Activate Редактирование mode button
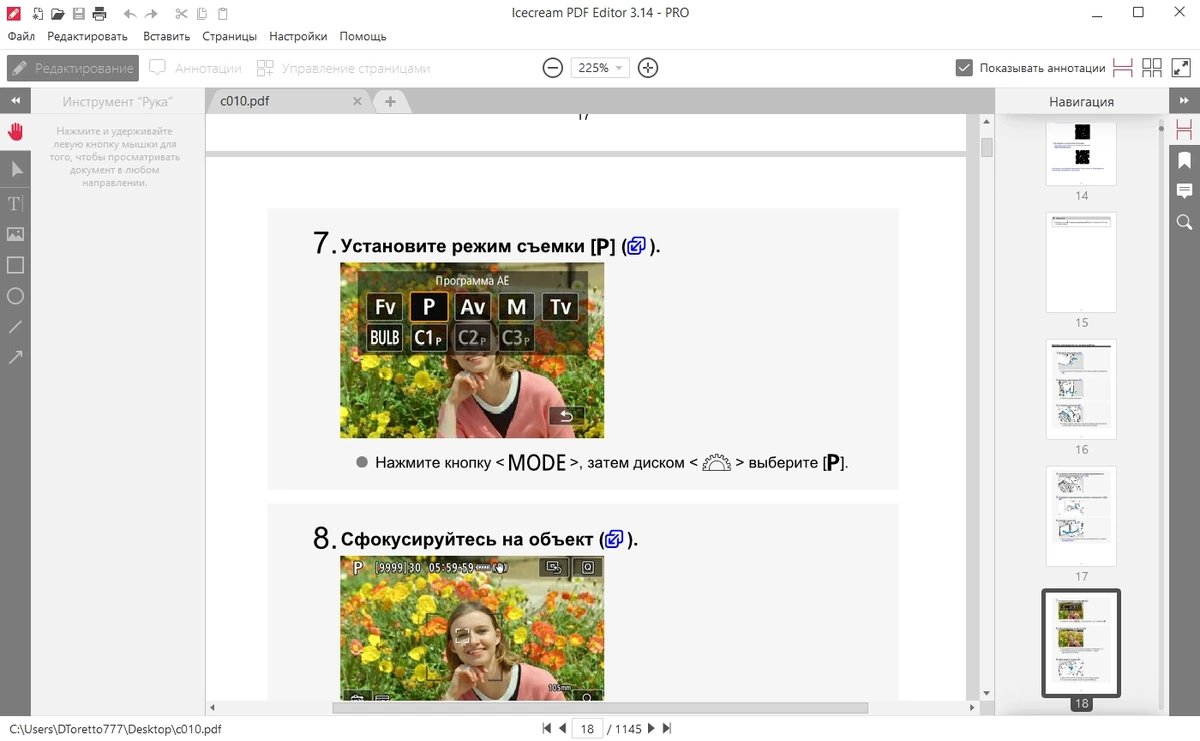 (72, 68)
